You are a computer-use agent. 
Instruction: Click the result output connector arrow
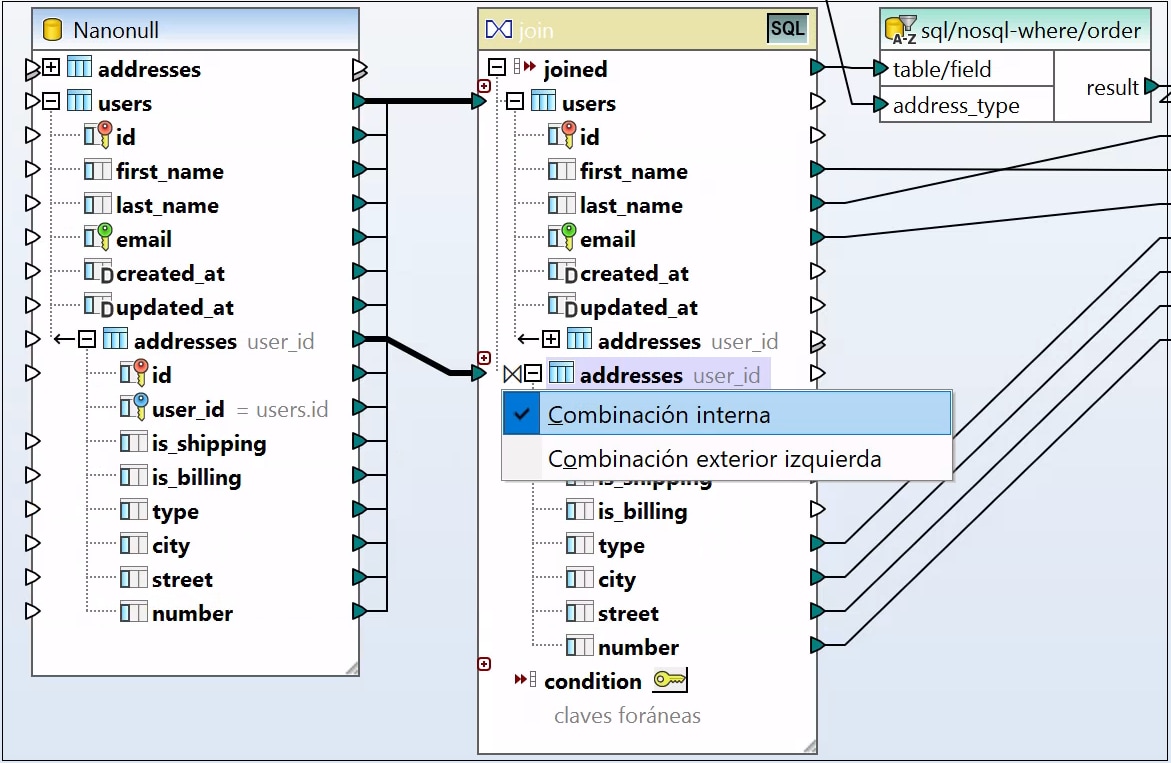[1151, 87]
